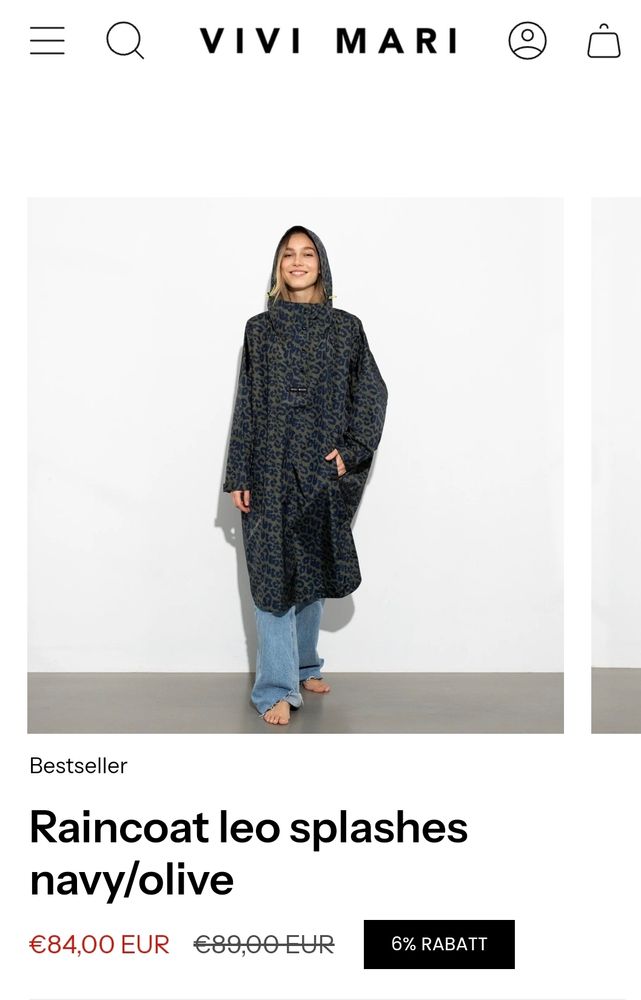
Task: Open the shopping bag cart icon
Action: [x=604, y=41]
